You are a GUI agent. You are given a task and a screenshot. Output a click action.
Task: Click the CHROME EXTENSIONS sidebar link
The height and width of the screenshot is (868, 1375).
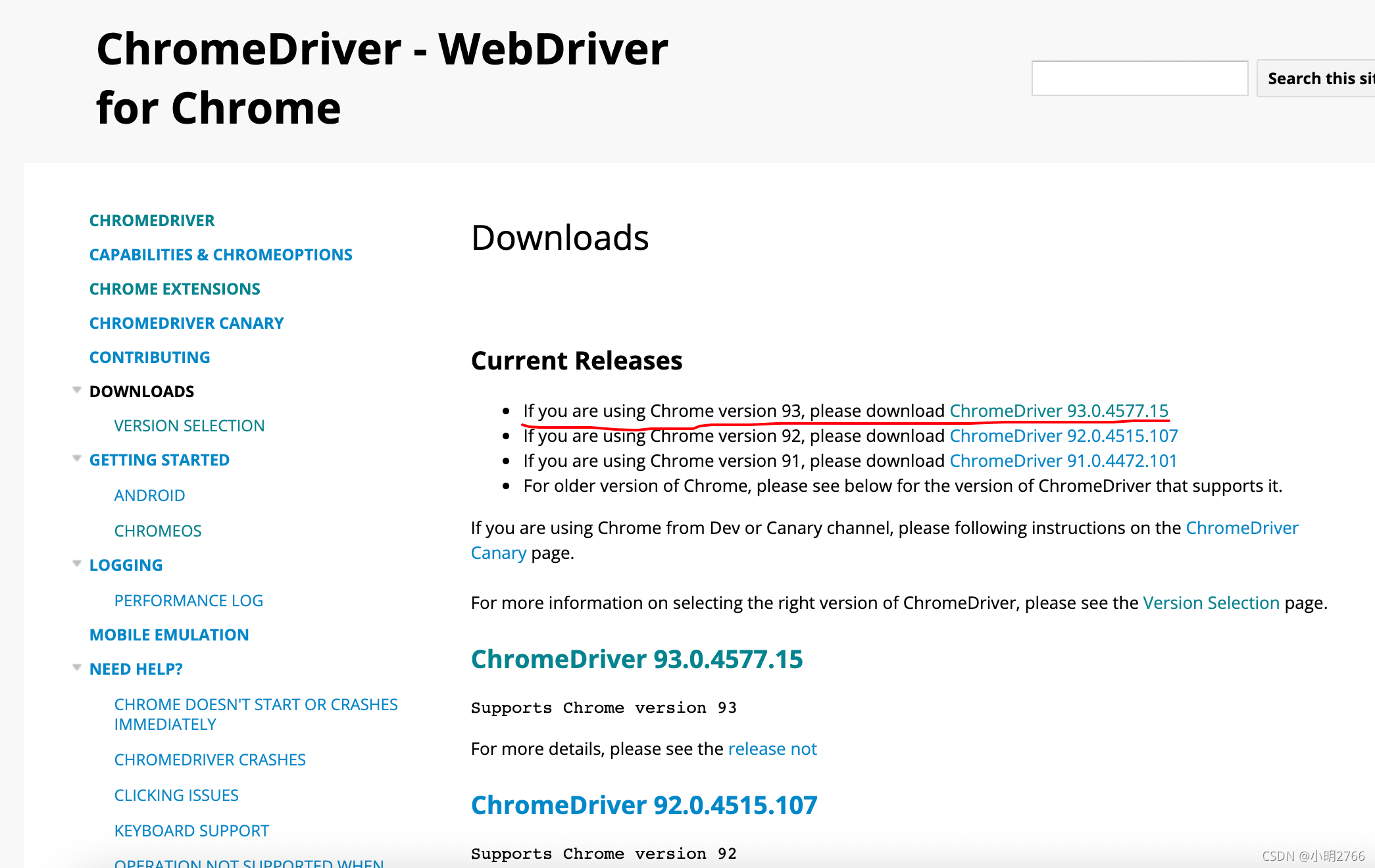pyautogui.click(x=174, y=288)
